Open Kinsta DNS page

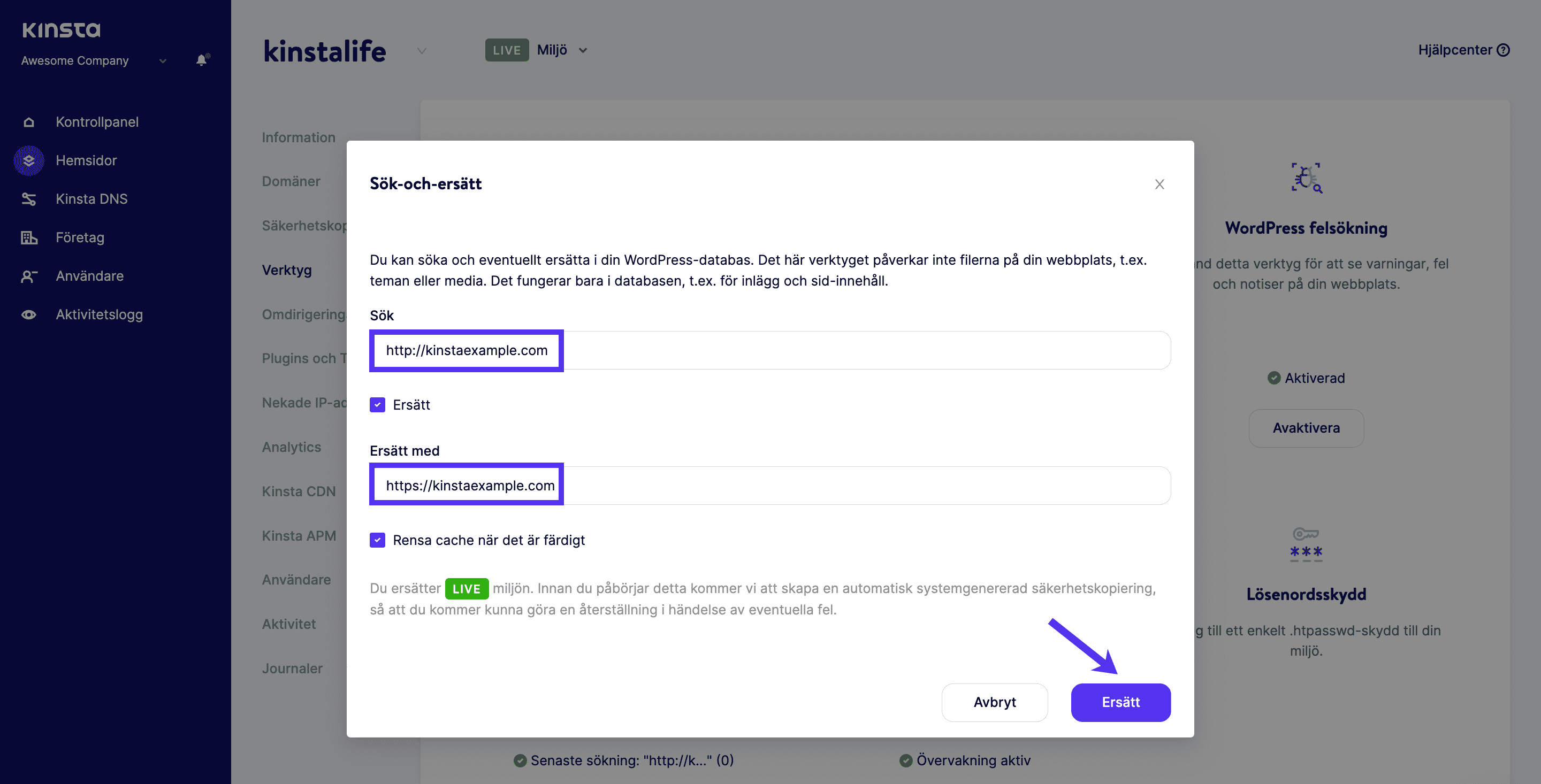[x=91, y=199]
